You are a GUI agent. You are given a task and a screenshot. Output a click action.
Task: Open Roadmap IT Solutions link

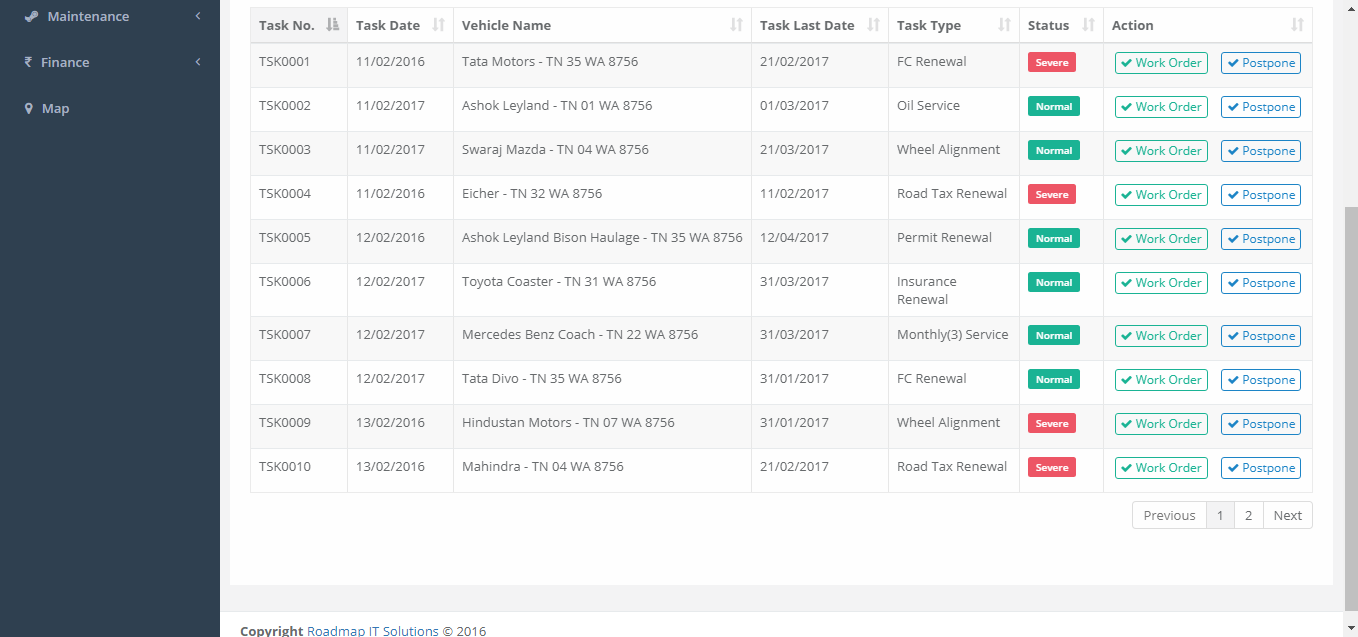click(372, 630)
